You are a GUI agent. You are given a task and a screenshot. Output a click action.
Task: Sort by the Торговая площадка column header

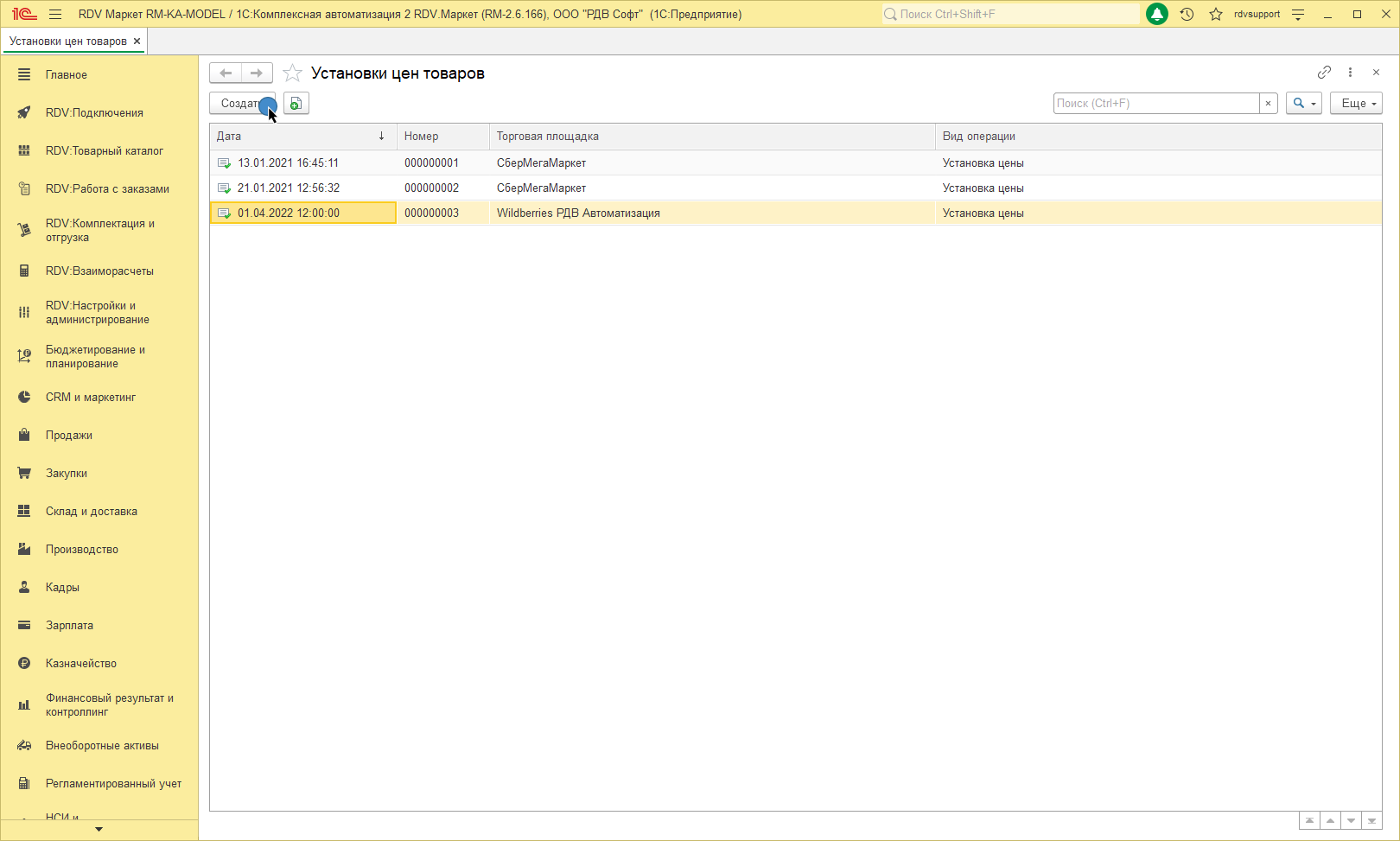point(712,137)
